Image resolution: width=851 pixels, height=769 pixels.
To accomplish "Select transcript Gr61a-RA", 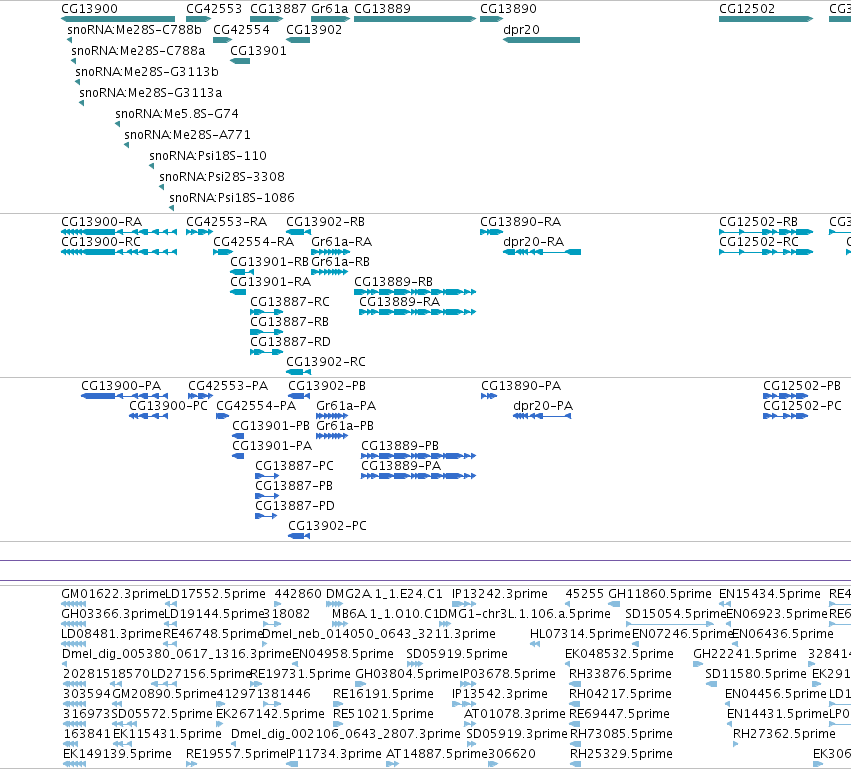I will pos(330,252).
